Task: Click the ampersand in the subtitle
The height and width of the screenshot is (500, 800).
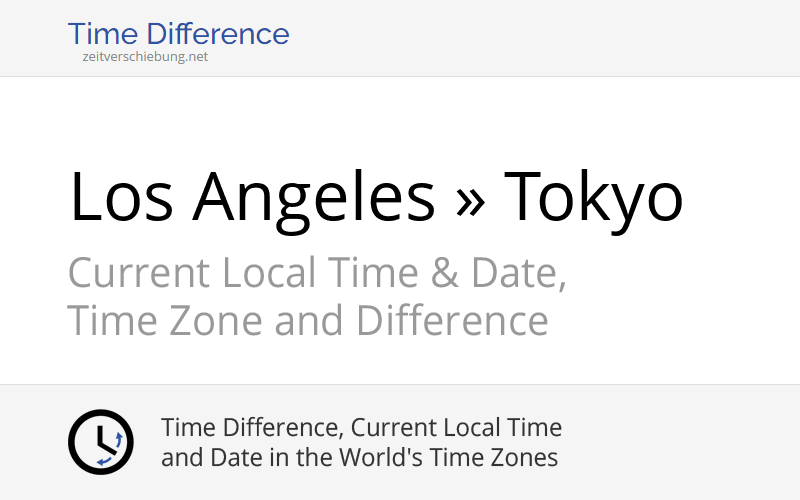Action: pyautogui.click(x=444, y=273)
